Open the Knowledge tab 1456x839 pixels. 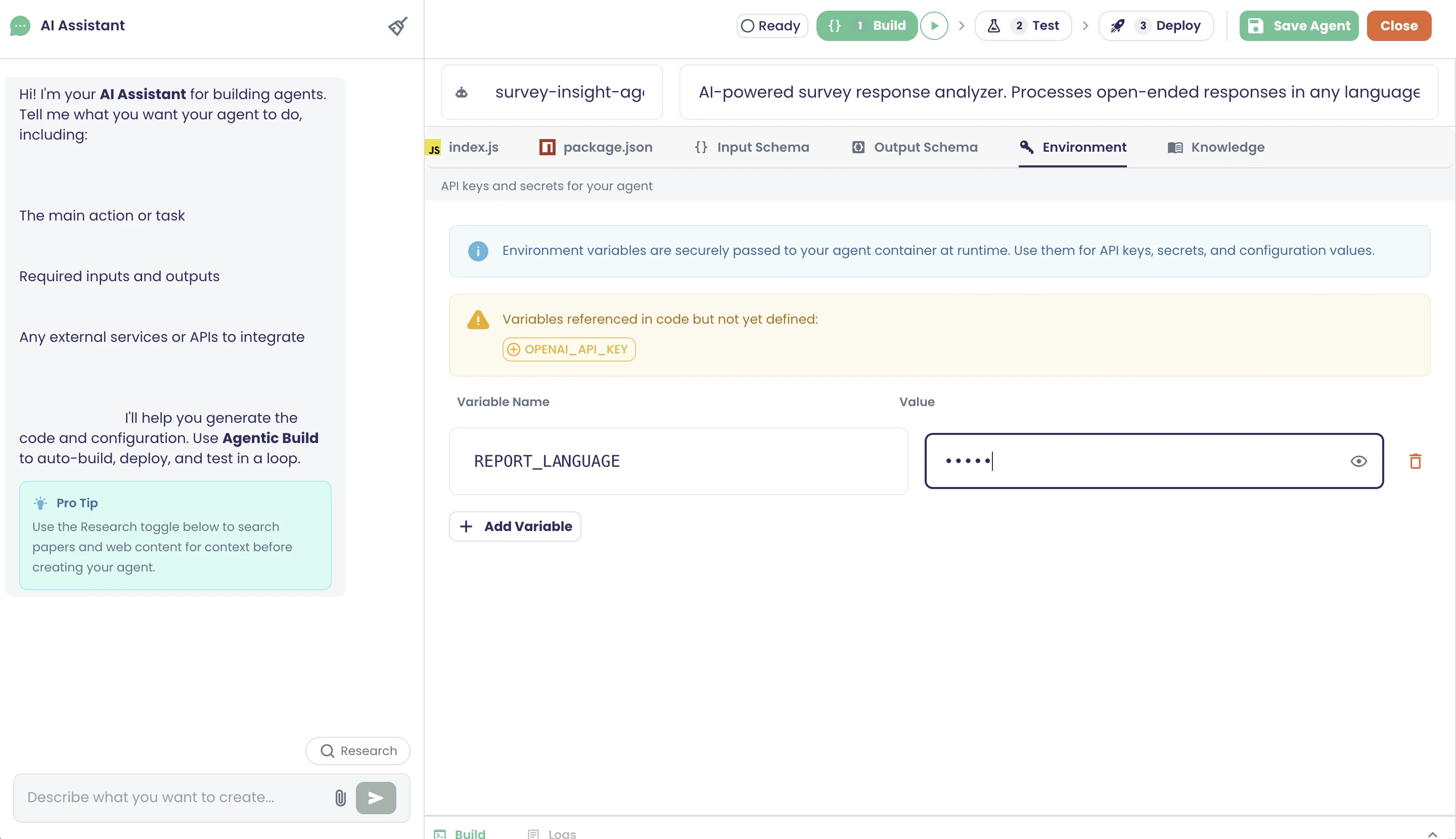click(x=1216, y=148)
